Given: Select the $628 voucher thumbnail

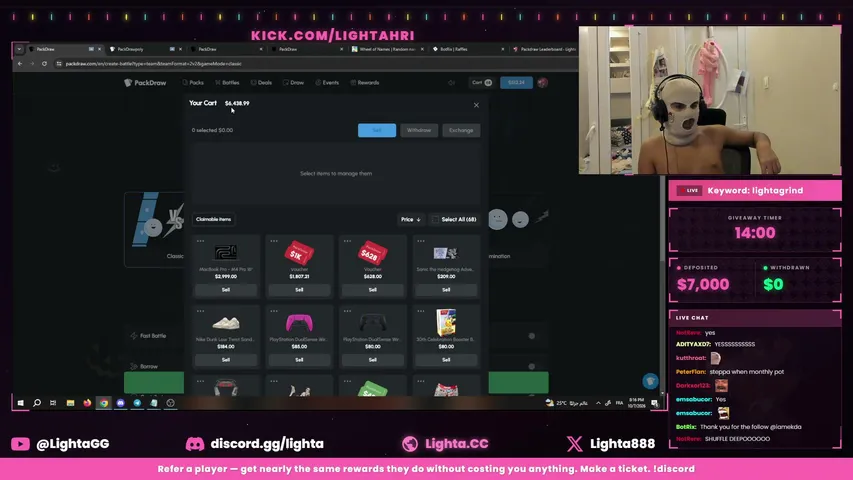Looking at the screenshot, I should click(373, 253).
